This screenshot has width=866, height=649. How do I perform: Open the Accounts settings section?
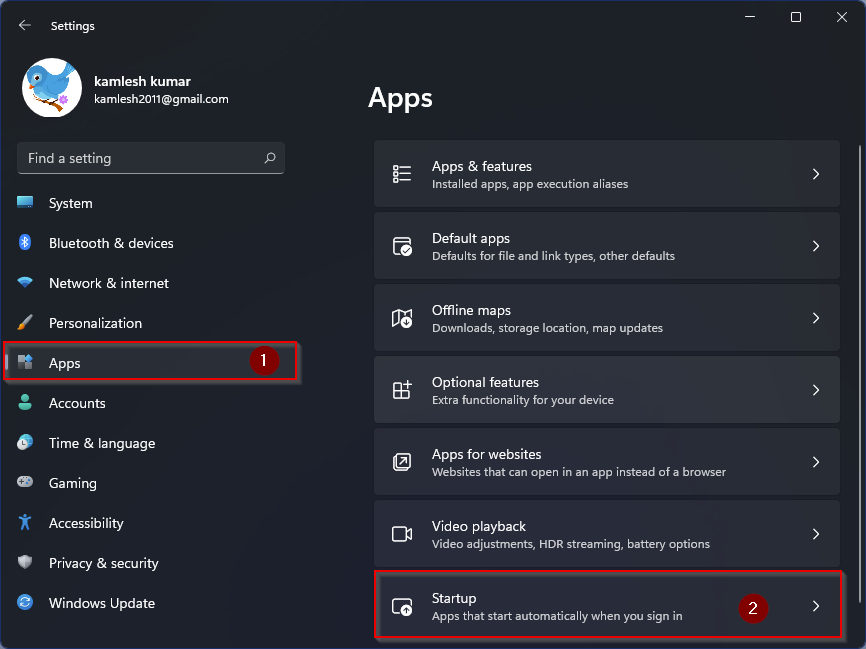coord(77,403)
